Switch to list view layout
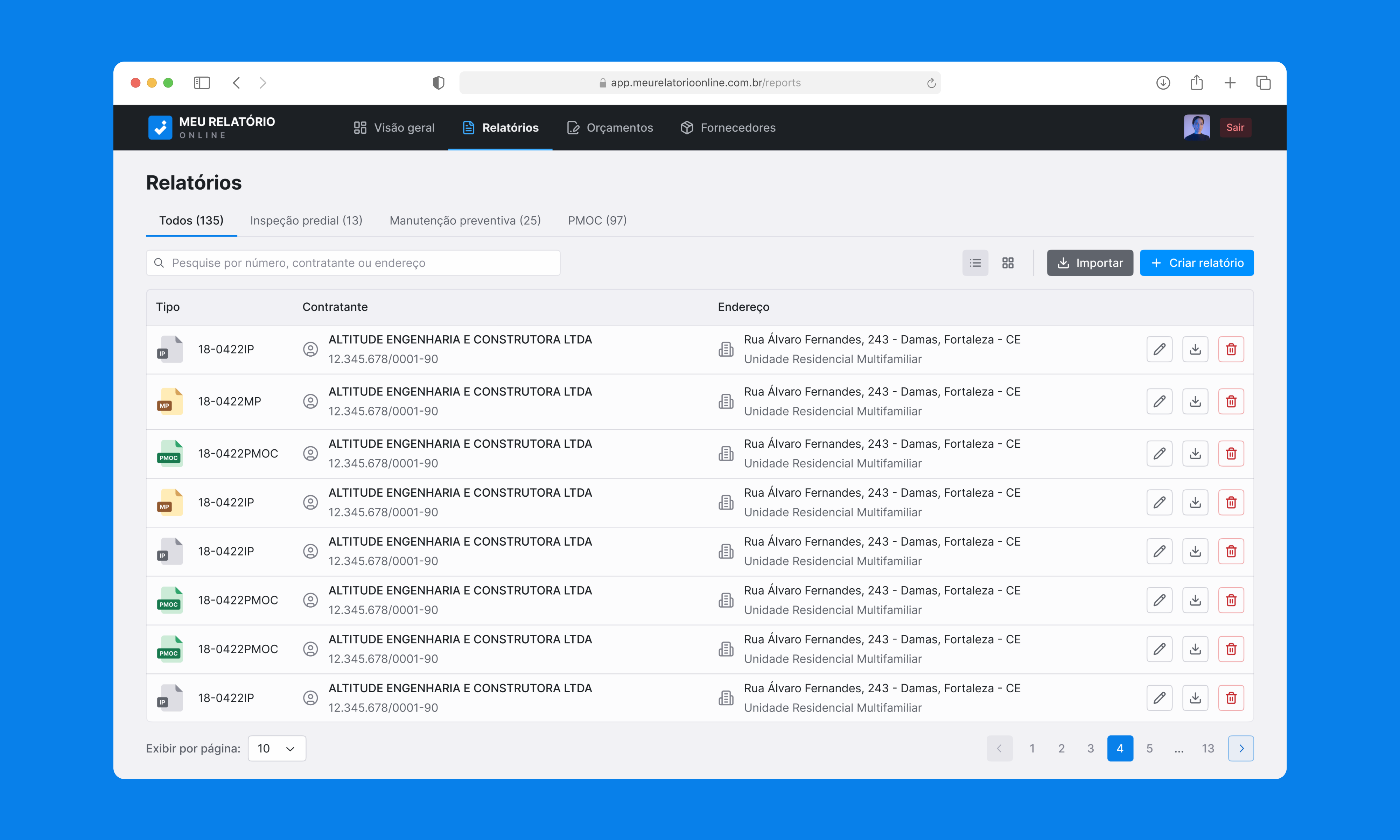1400x840 pixels. tap(975, 262)
